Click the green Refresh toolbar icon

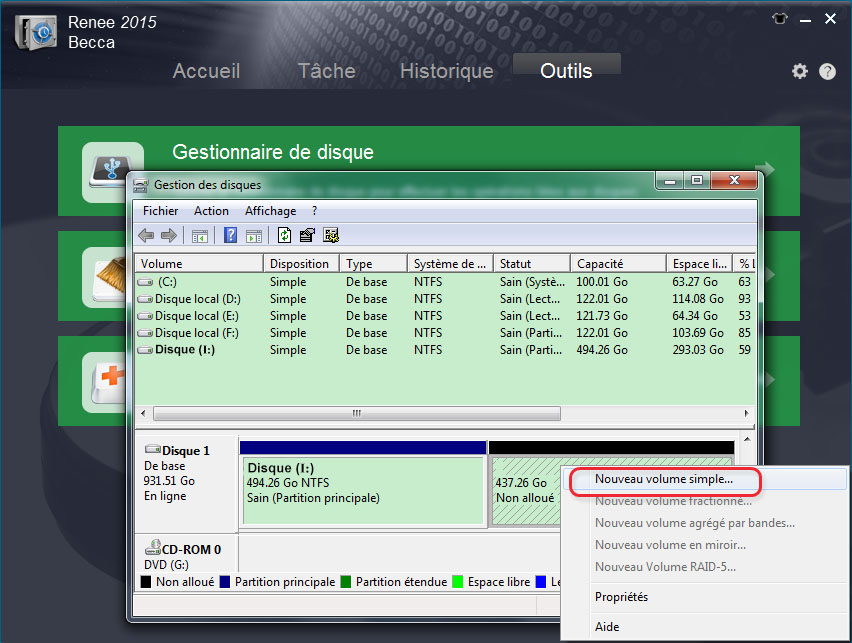pos(285,236)
